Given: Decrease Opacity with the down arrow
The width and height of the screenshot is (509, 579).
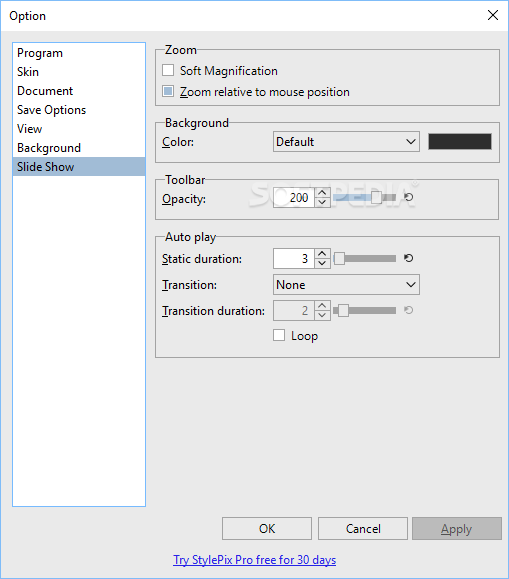Looking at the screenshot, I should point(322,202).
